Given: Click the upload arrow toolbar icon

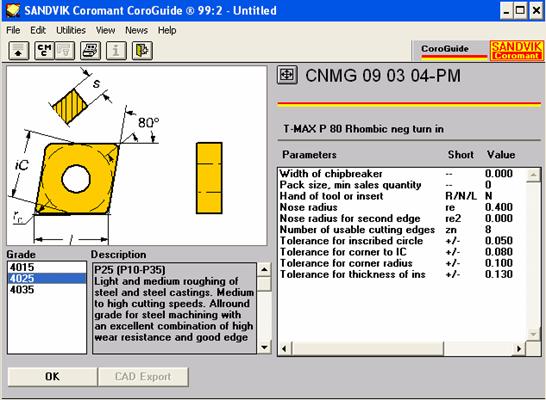Looking at the screenshot, I should [18, 50].
